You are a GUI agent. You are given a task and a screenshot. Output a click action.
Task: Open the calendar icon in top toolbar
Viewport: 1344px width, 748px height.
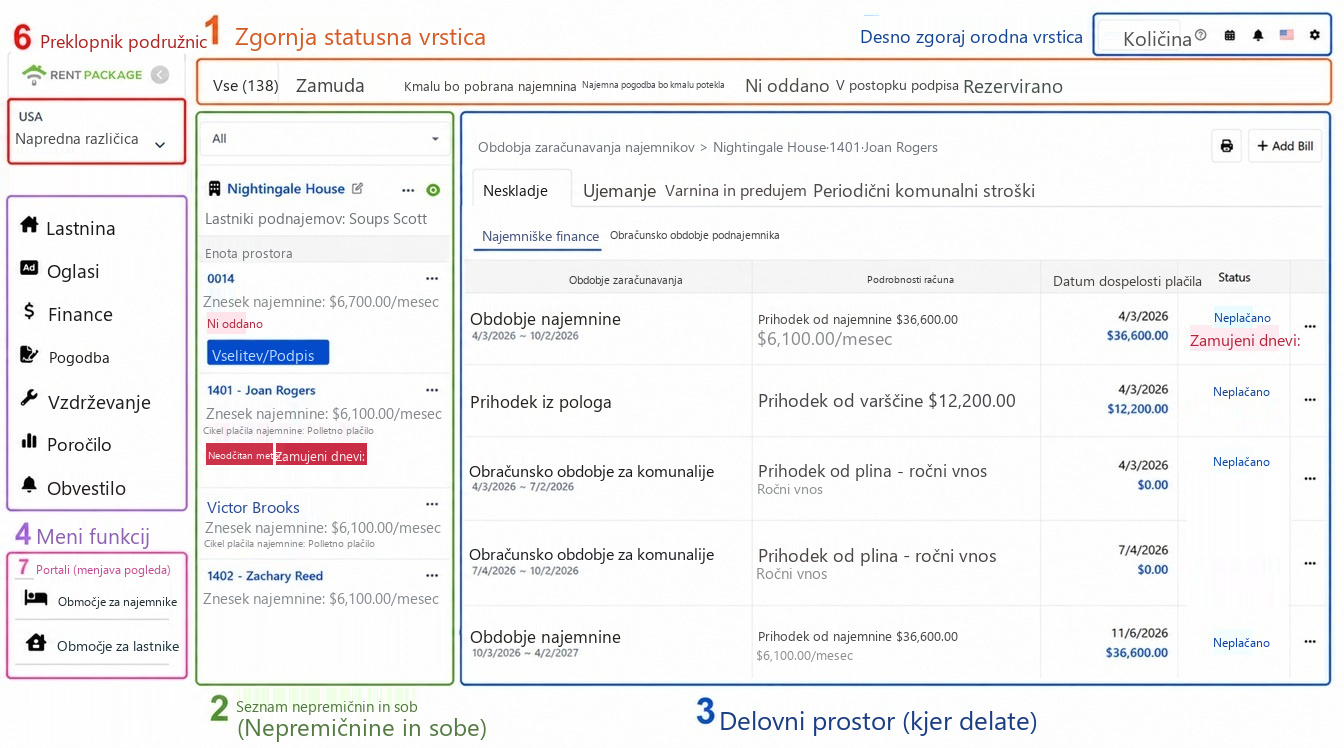point(1230,35)
